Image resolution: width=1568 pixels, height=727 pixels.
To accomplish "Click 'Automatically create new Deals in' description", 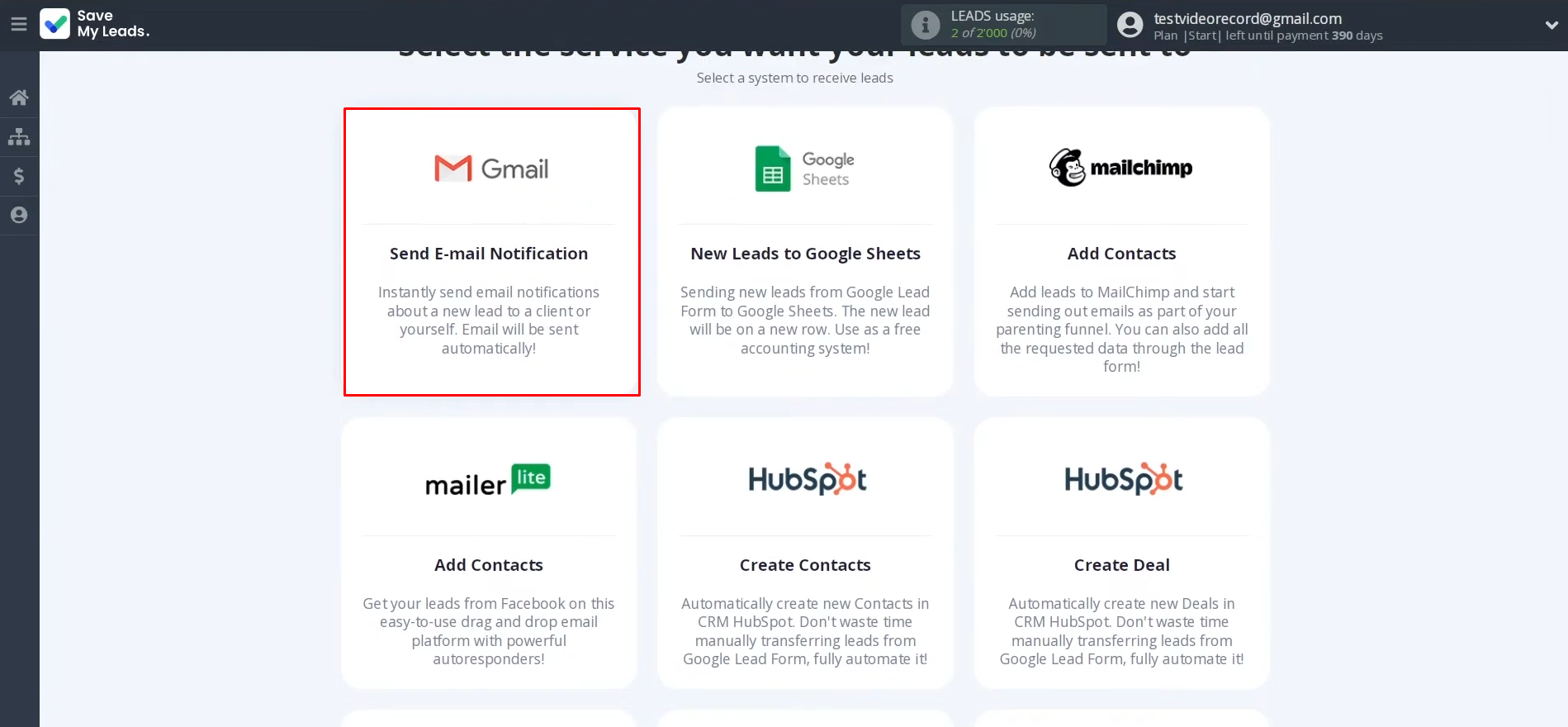I will [x=1121, y=631].
